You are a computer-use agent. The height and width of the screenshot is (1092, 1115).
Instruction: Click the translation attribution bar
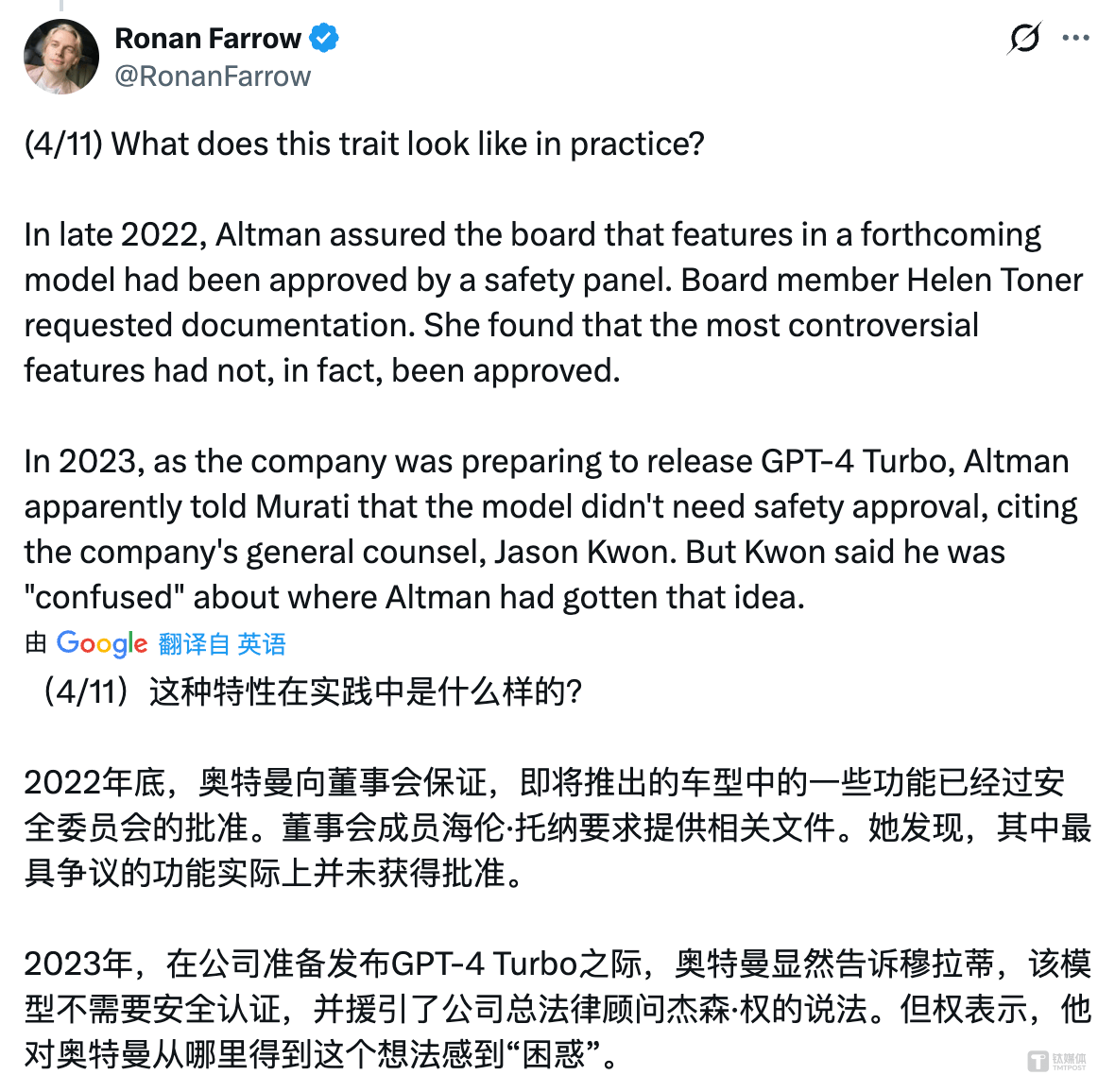point(156,643)
